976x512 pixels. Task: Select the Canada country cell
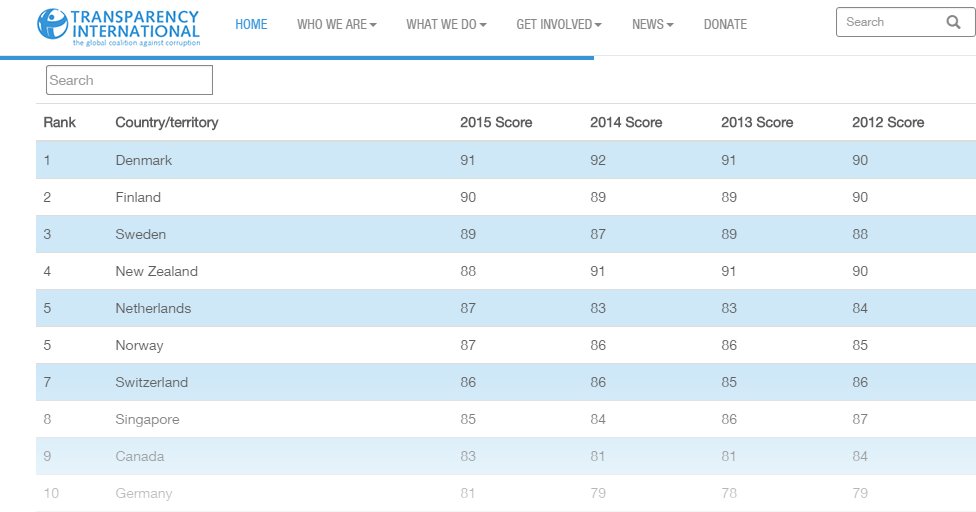(140, 456)
